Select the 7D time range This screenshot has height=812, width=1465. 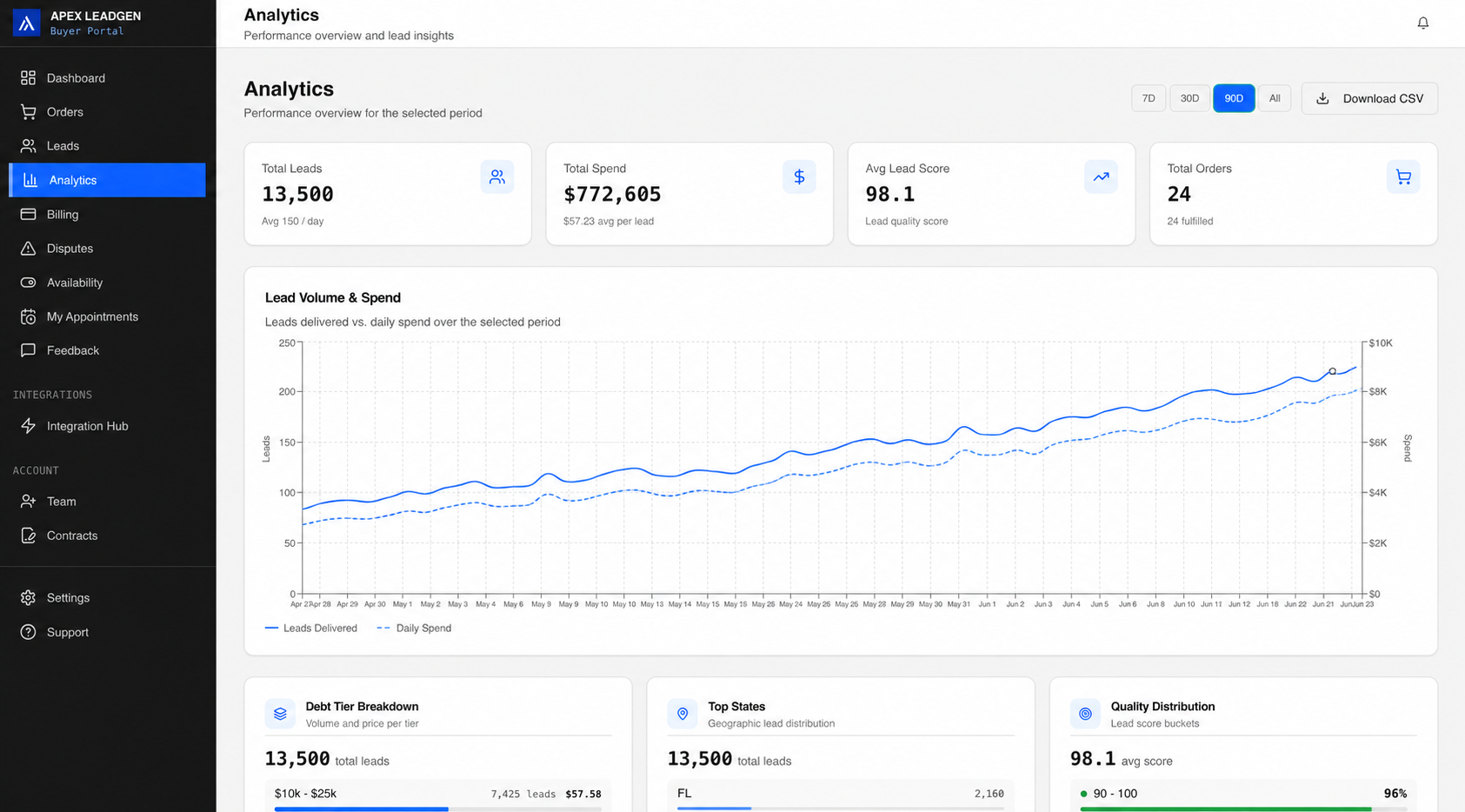(x=1149, y=98)
